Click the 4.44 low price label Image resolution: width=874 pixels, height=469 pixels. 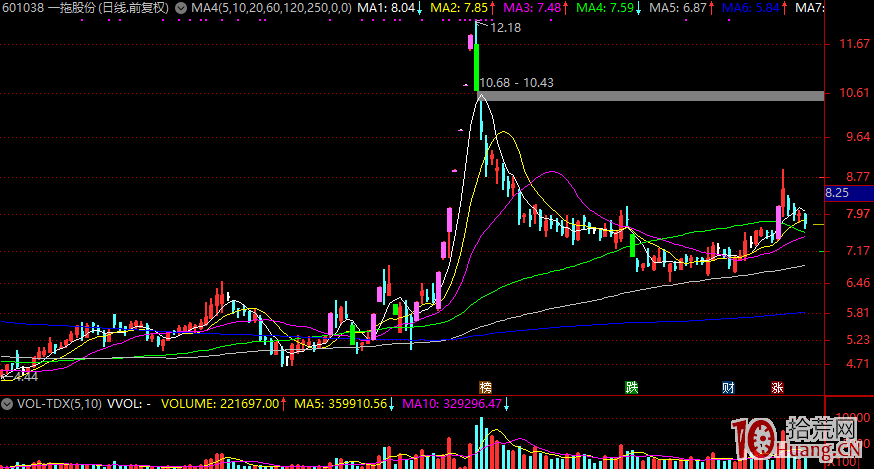pyautogui.click(x=26, y=377)
